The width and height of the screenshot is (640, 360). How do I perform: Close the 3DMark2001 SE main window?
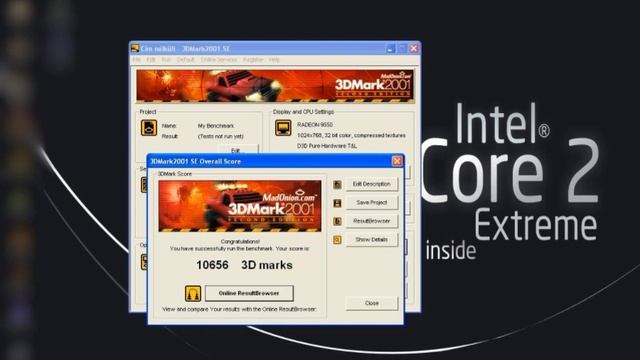[413, 49]
